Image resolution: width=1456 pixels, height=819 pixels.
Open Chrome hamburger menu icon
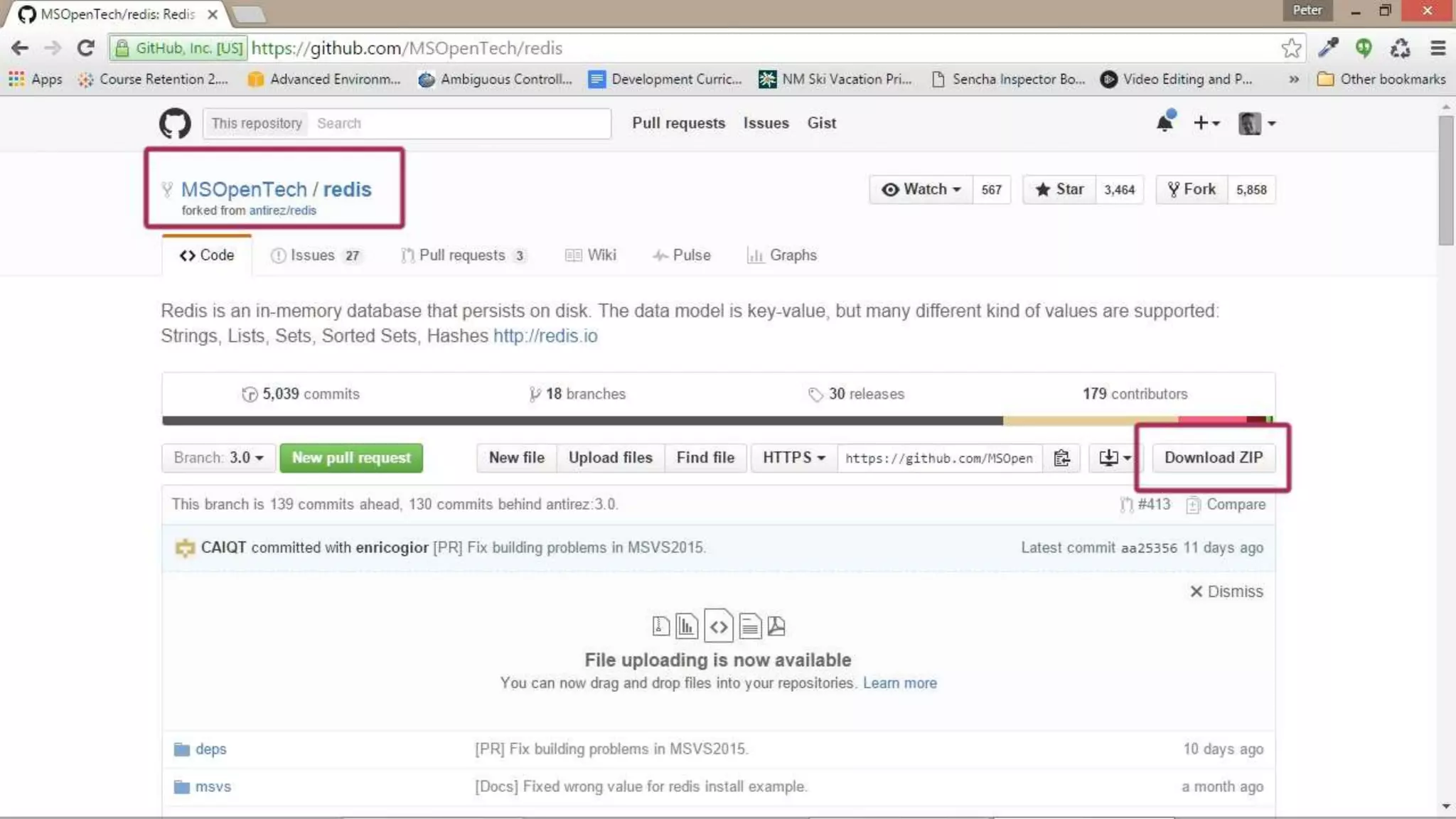tap(1438, 48)
